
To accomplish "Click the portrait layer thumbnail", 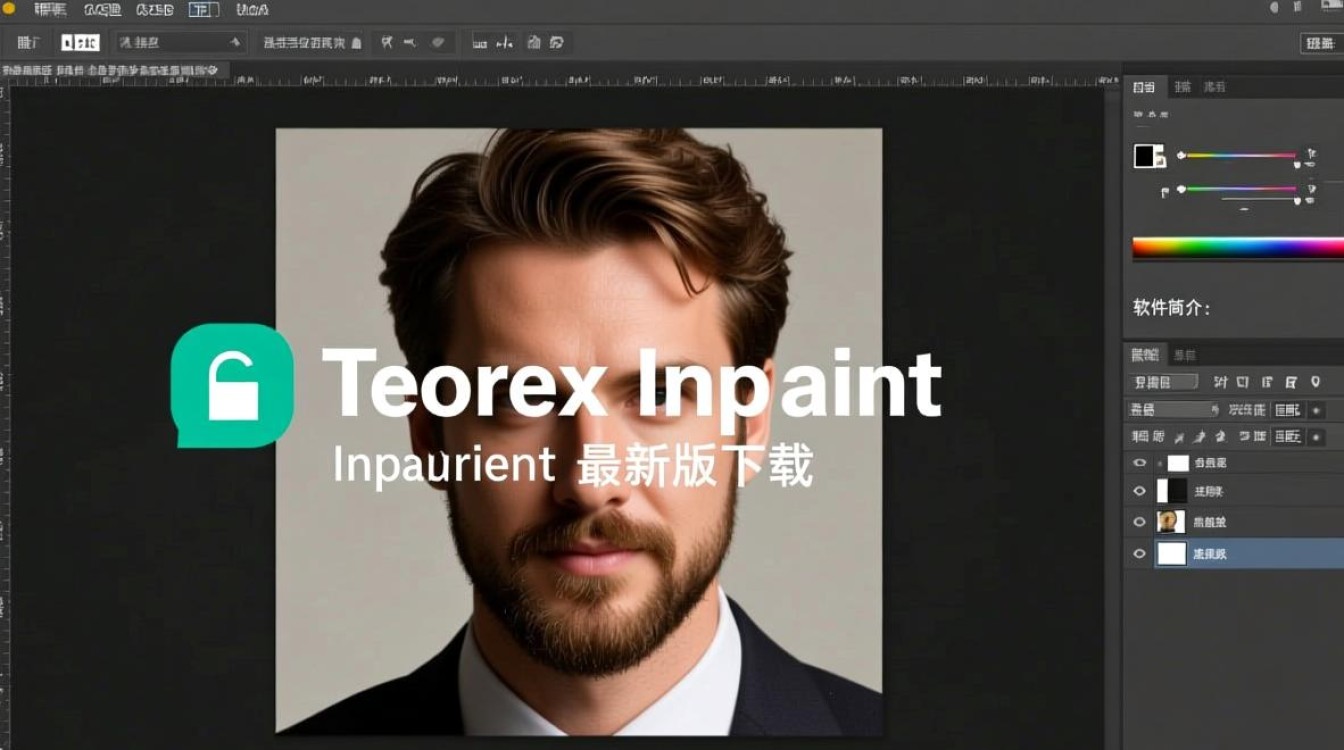I will click(x=1169, y=521).
